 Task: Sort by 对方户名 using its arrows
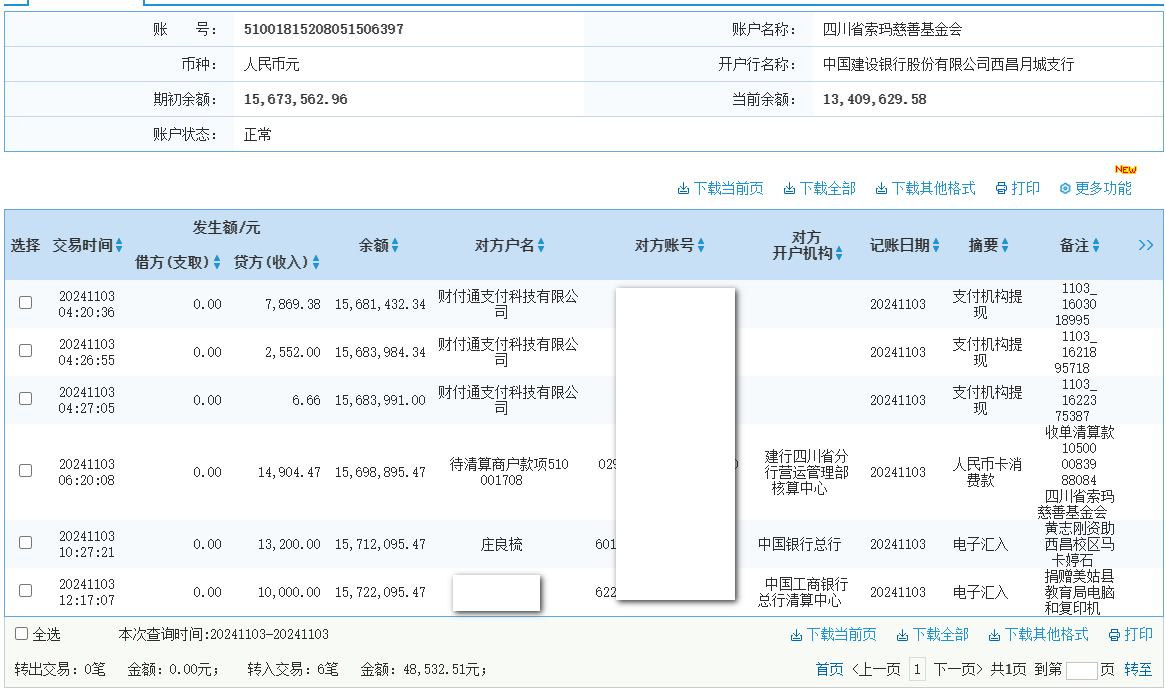coord(541,245)
